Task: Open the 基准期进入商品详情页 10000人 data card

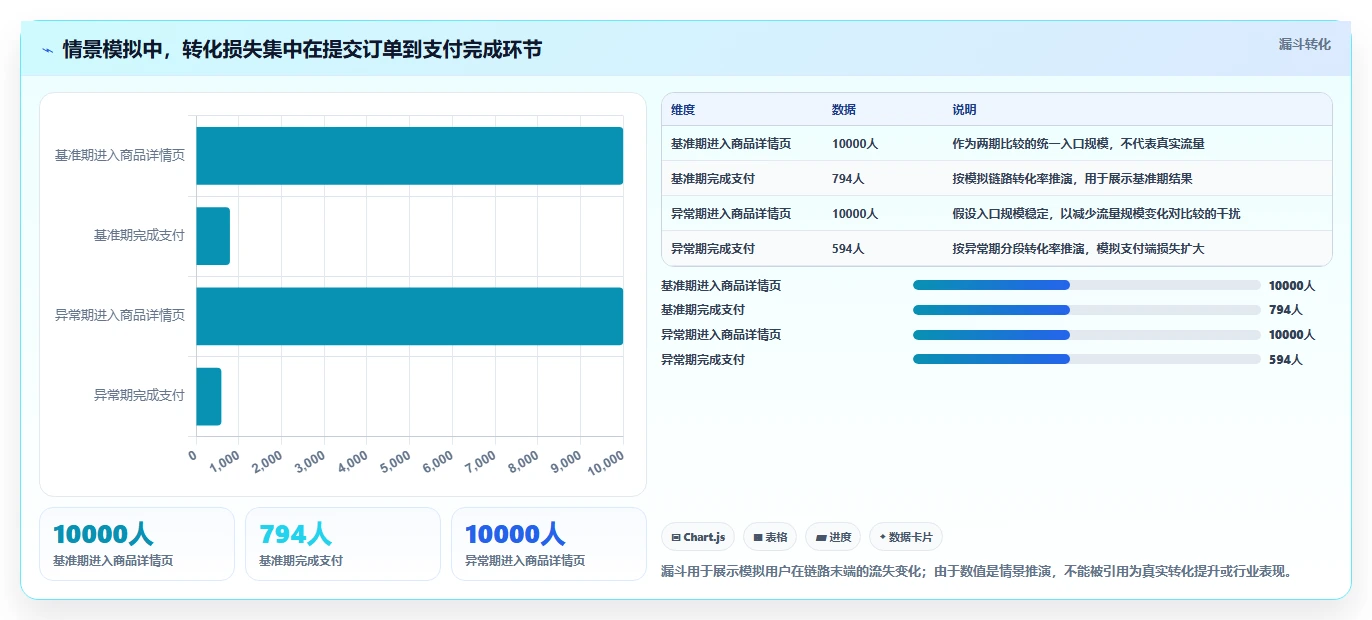Action: 137,544
